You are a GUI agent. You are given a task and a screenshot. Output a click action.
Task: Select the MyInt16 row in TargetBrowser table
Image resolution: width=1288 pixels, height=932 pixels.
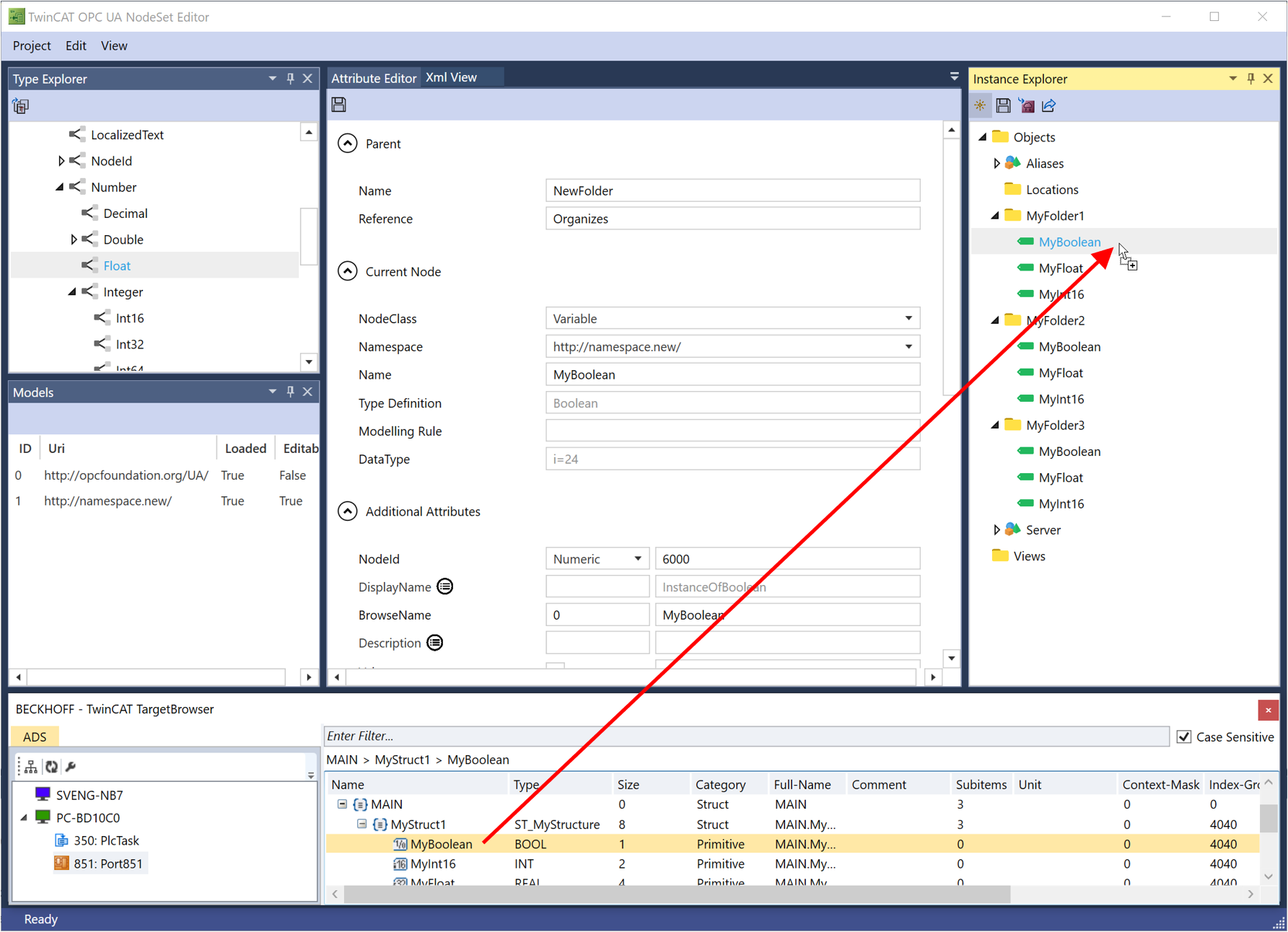(x=792, y=863)
